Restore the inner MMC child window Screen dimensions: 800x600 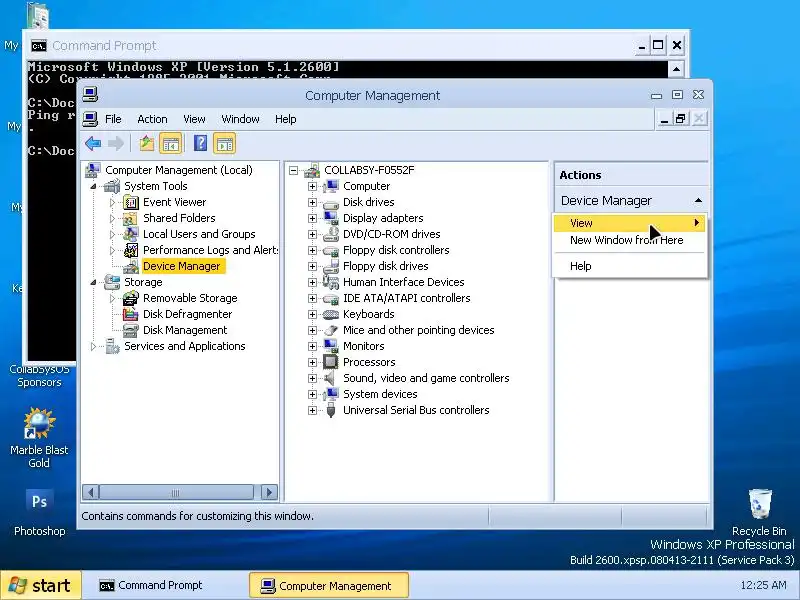tap(680, 119)
